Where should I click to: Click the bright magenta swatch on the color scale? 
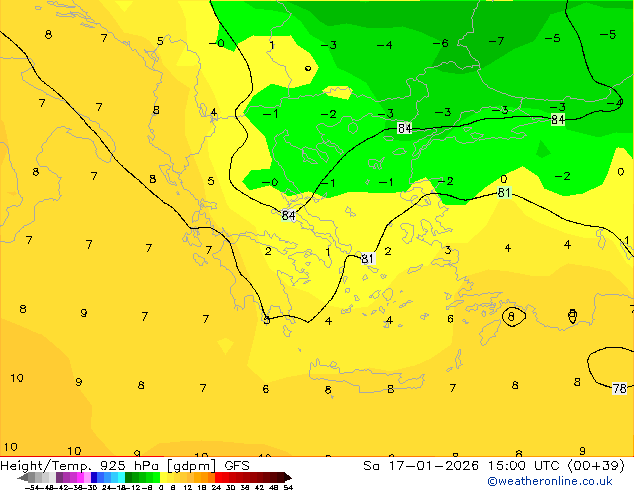pyautogui.click(x=80, y=478)
